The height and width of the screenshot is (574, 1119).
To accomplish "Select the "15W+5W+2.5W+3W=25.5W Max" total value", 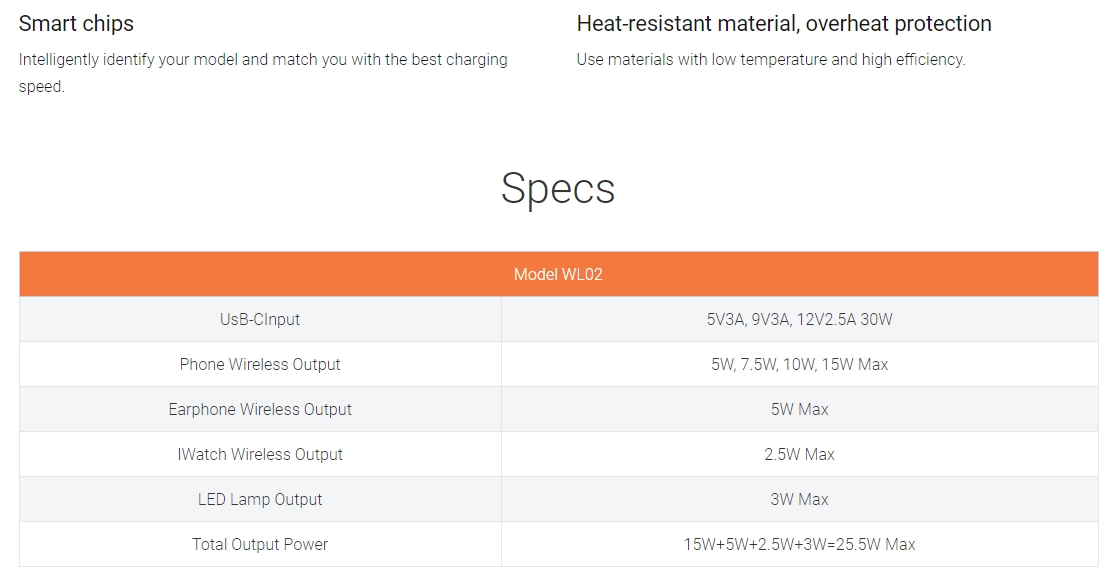I will [x=799, y=545].
